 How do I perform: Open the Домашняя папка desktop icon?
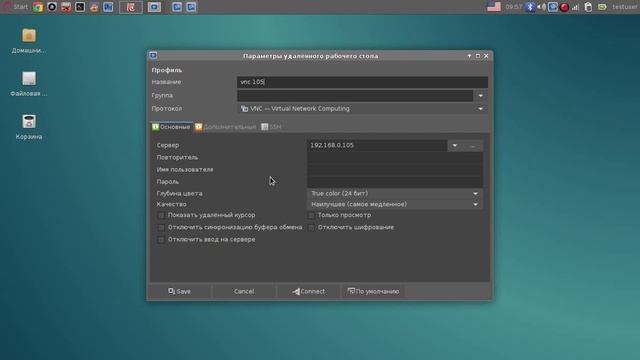pos(29,41)
